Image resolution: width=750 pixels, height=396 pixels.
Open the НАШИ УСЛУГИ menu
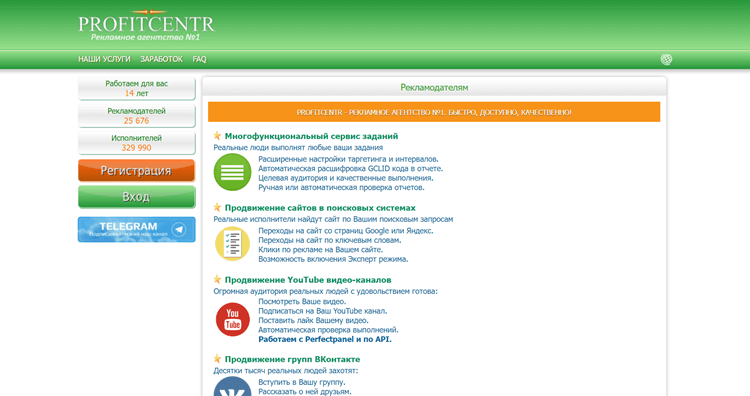pyautogui.click(x=104, y=59)
